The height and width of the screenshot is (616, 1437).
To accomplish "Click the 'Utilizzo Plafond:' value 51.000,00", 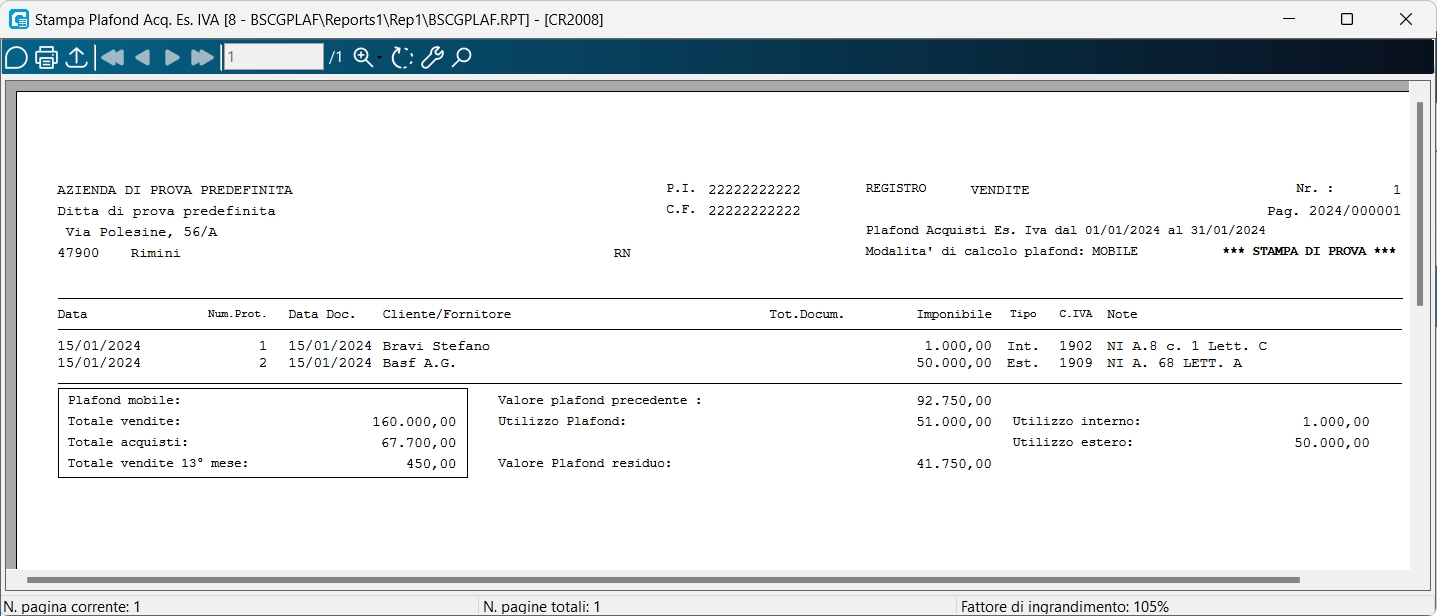I will pyautogui.click(x=954, y=421).
